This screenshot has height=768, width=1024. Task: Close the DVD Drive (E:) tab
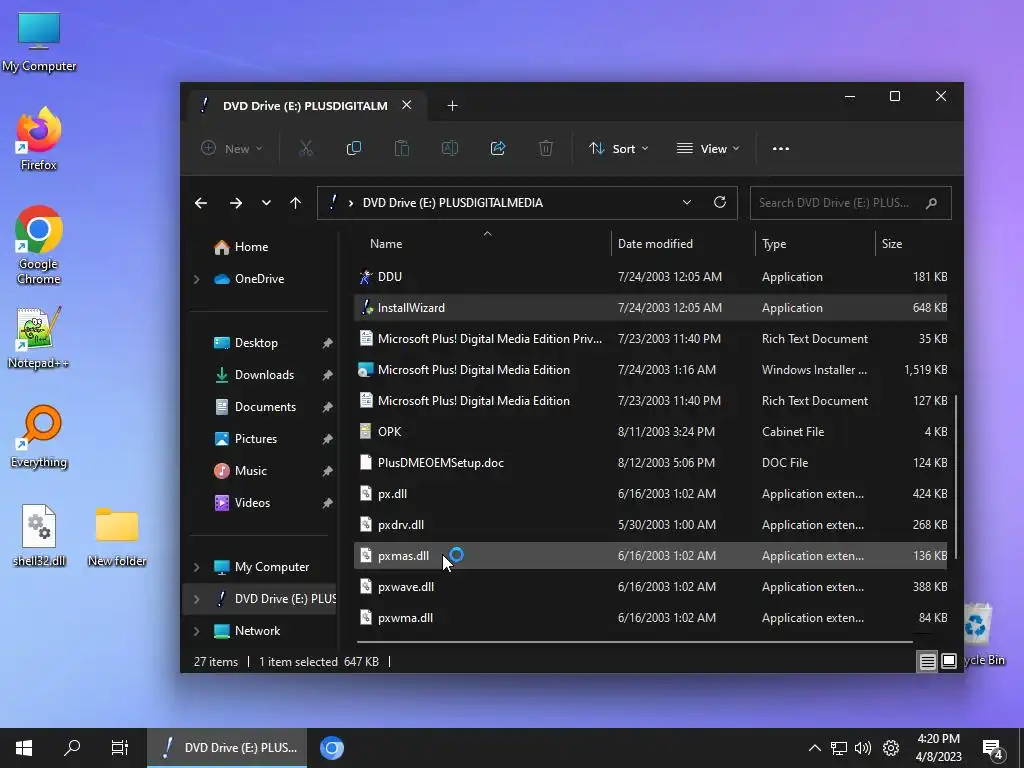(406, 105)
